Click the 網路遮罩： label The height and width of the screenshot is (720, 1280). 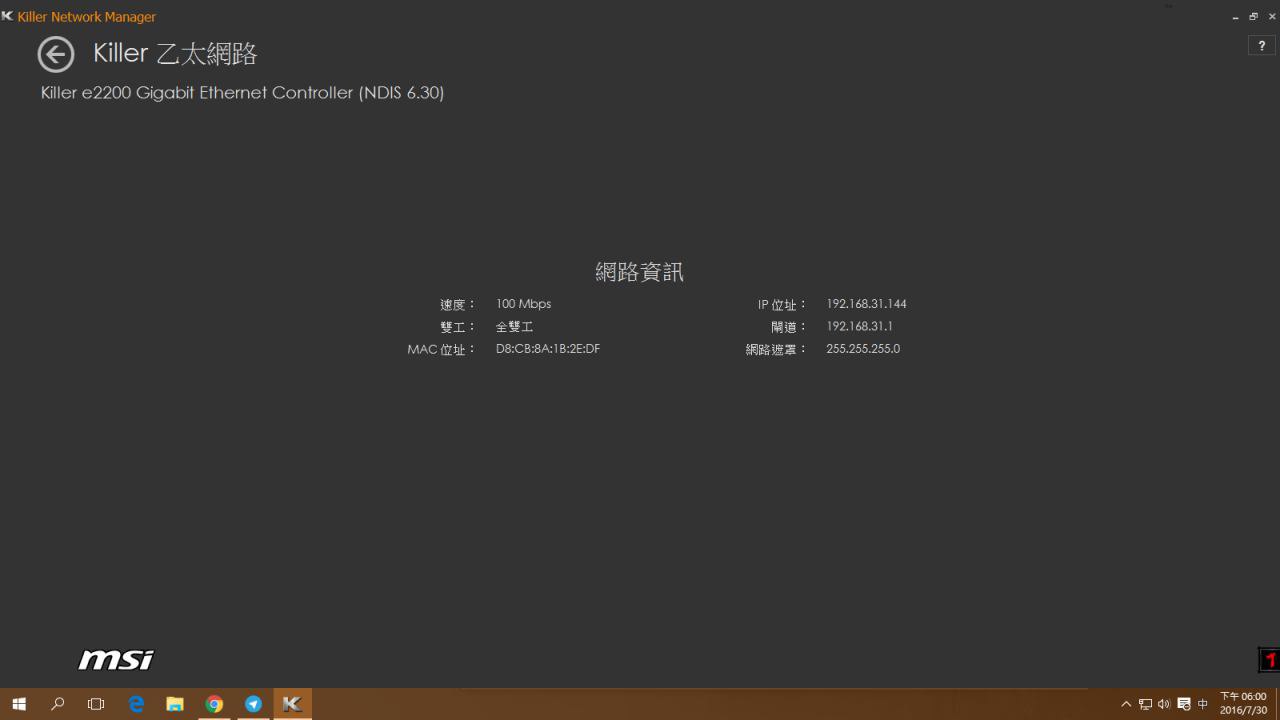pyautogui.click(x=776, y=350)
